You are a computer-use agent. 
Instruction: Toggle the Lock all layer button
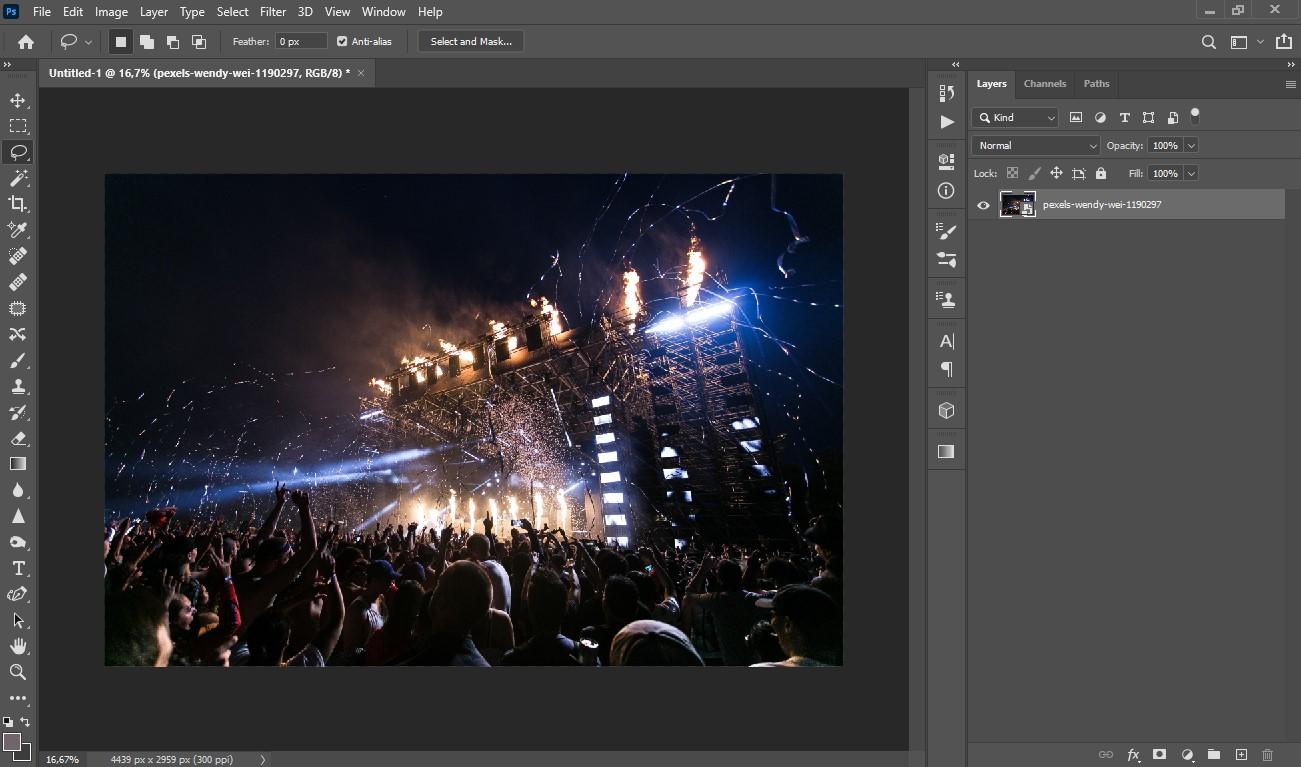[1101, 173]
